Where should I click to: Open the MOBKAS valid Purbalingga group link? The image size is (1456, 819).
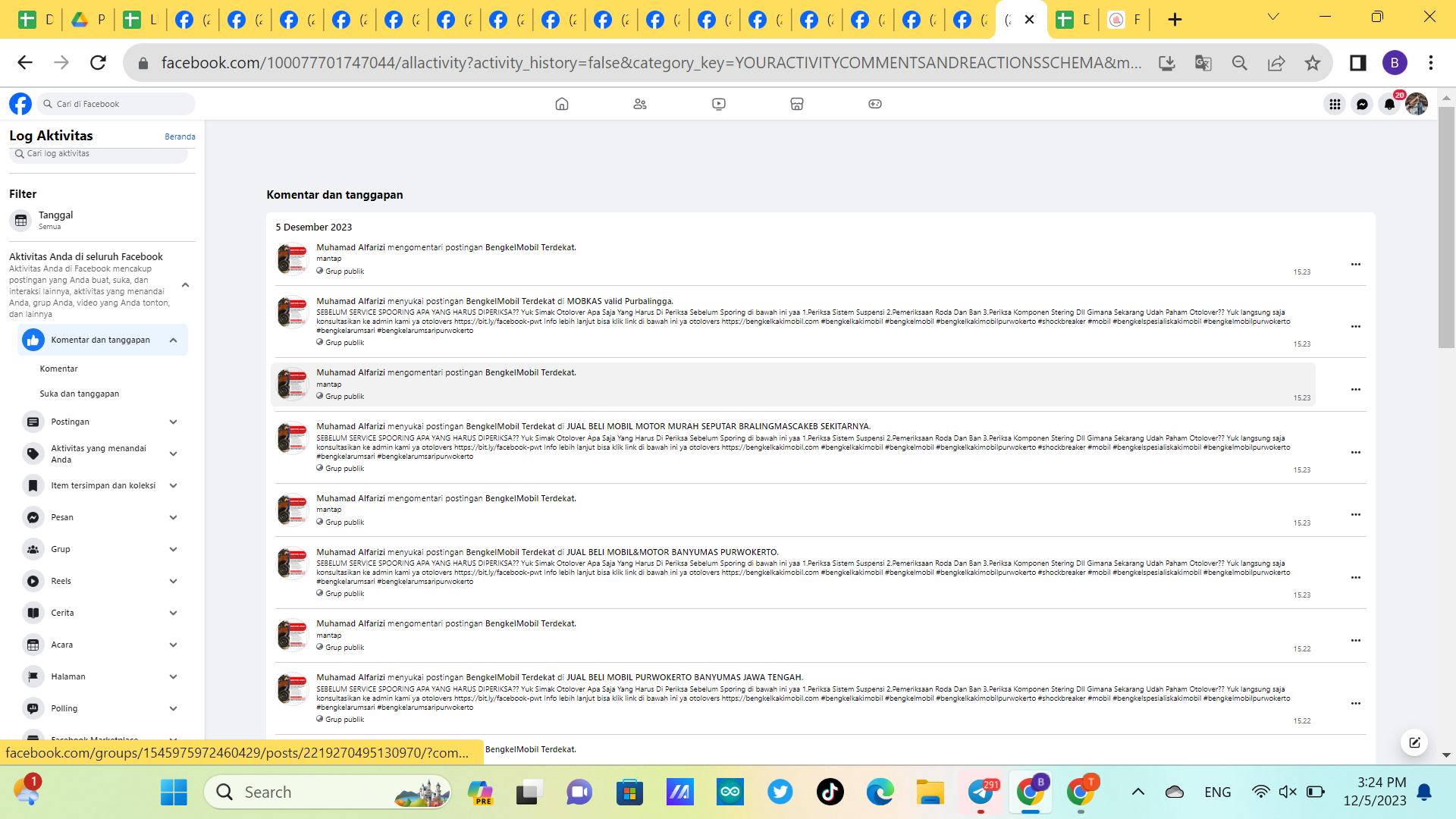point(619,301)
